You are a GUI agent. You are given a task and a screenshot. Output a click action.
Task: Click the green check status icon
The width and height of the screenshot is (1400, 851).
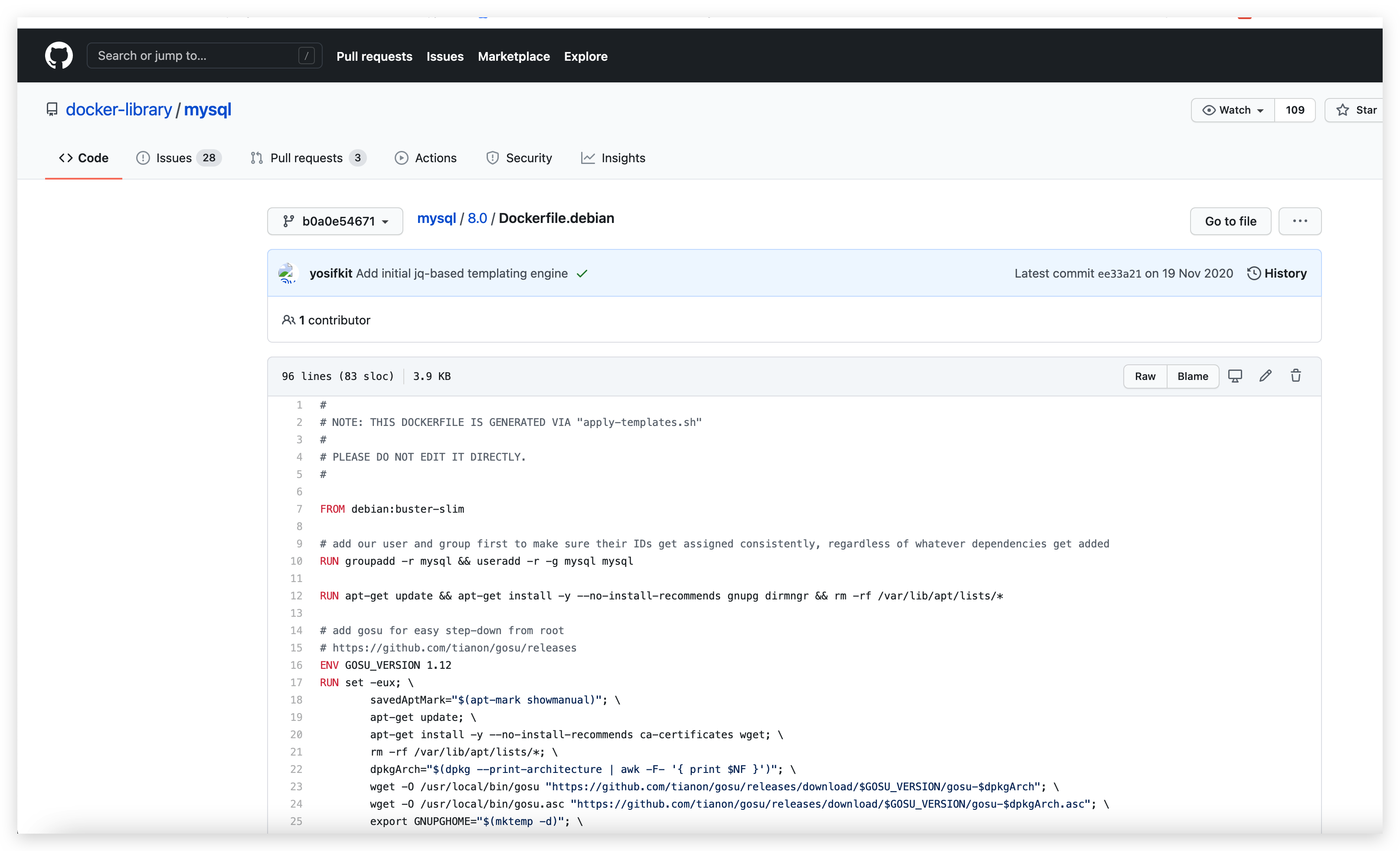[582, 274]
